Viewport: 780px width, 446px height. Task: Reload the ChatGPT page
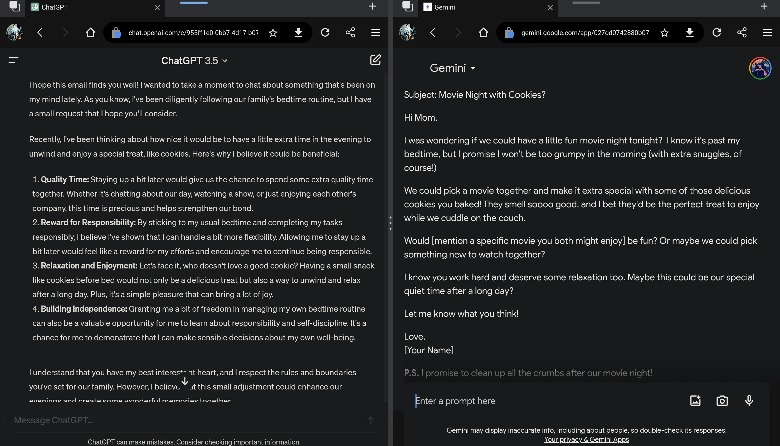click(x=325, y=33)
